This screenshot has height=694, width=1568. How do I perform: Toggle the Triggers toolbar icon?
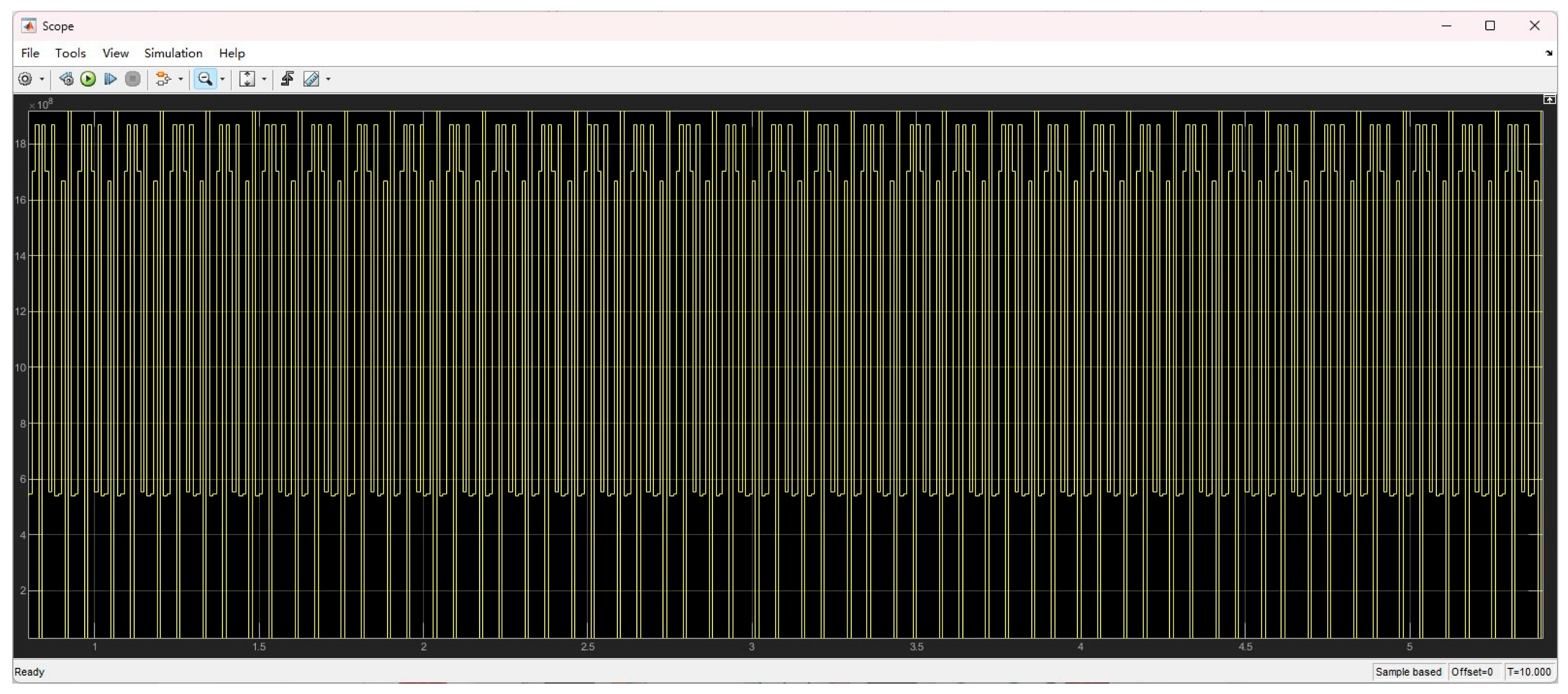pos(288,79)
